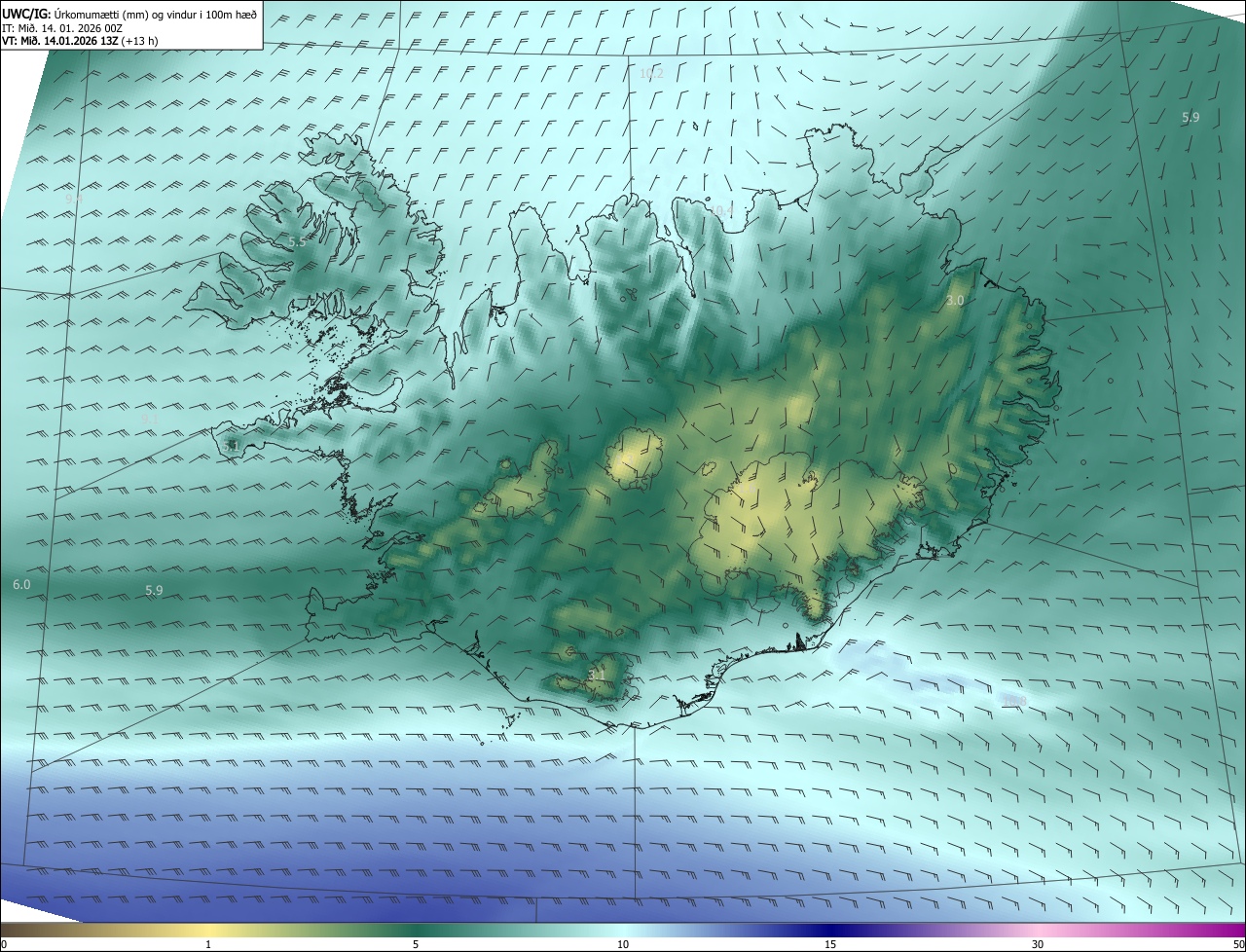The image size is (1246, 952).
Task: Click the 5.1 value label on the map
Action: click(x=231, y=445)
